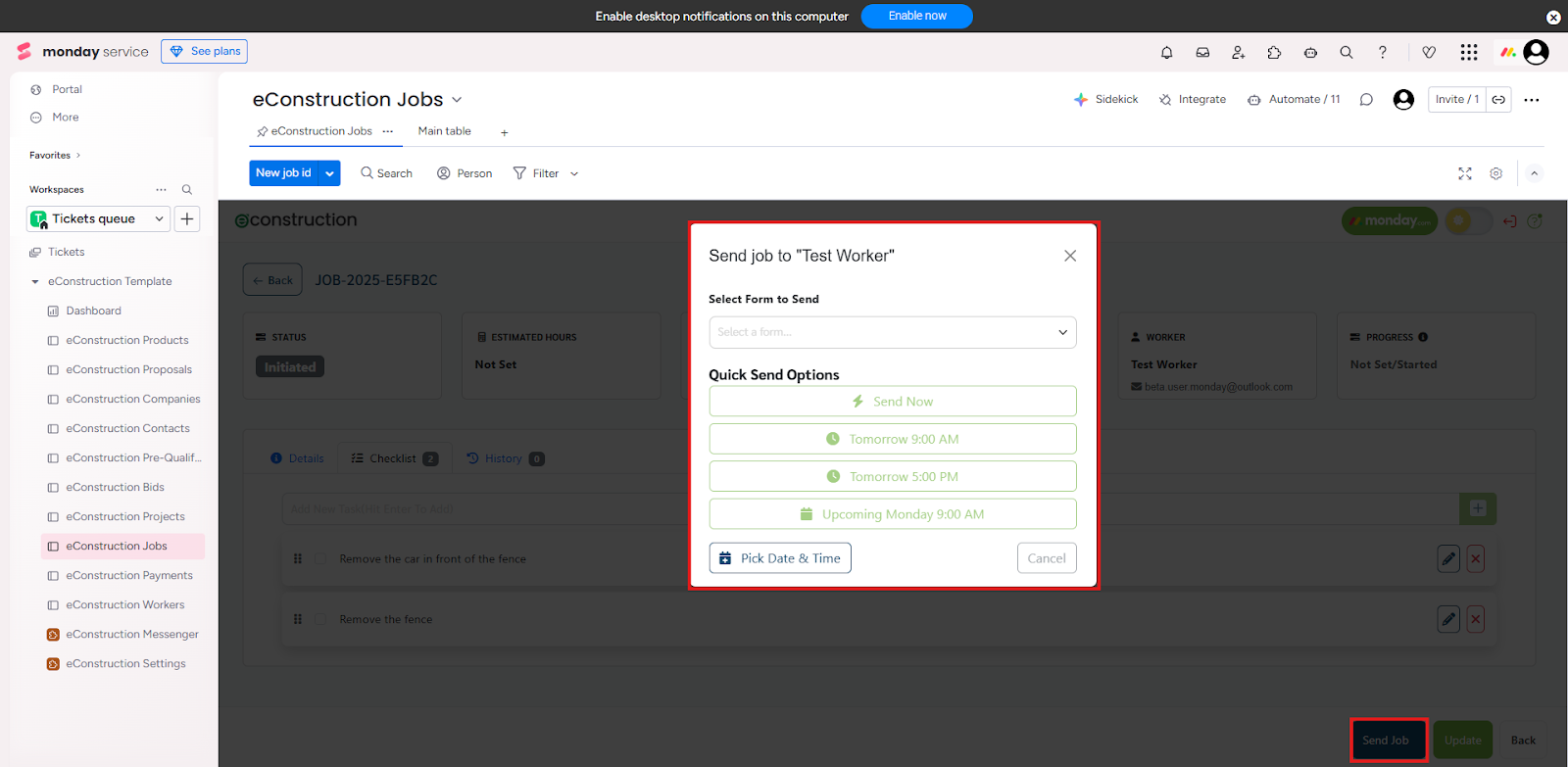Open the notifications bell icon

[x=1166, y=53]
